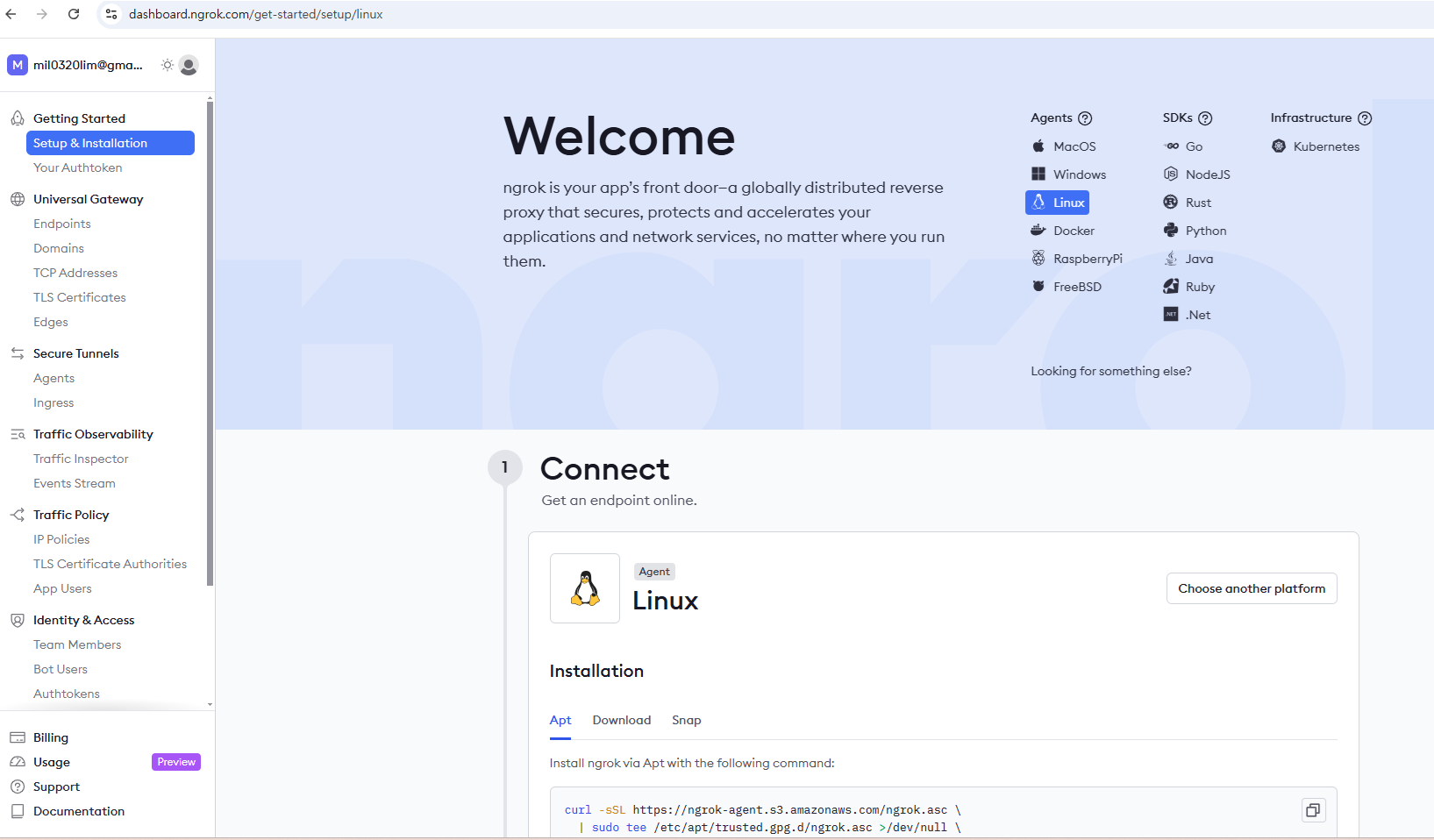Open Edges in sidebar

click(51, 322)
